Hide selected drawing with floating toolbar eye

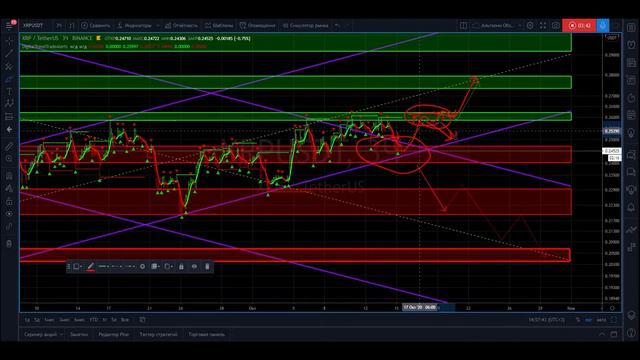click(x=194, y=267)
